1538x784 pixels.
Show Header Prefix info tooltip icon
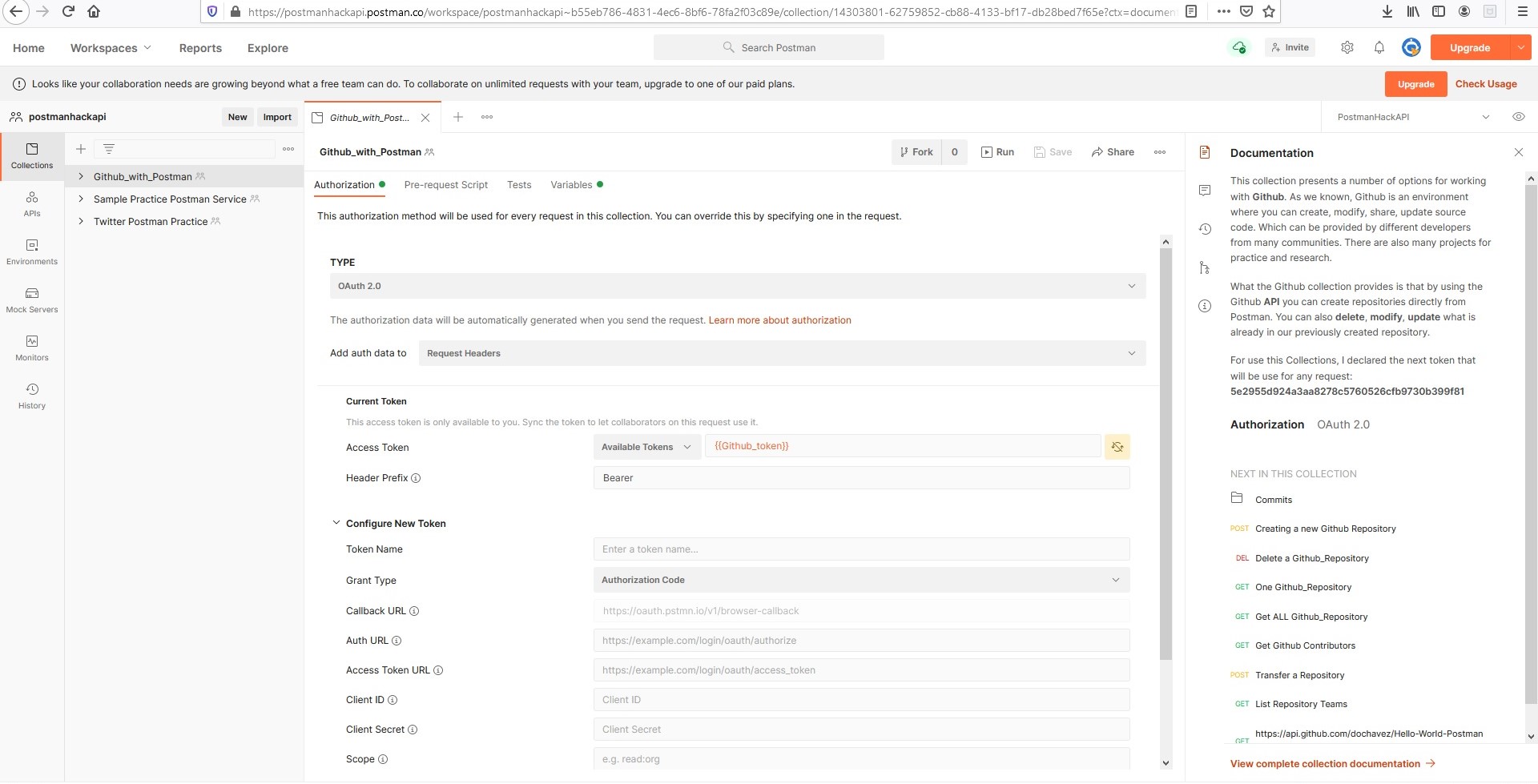click(x=416, y=478)
